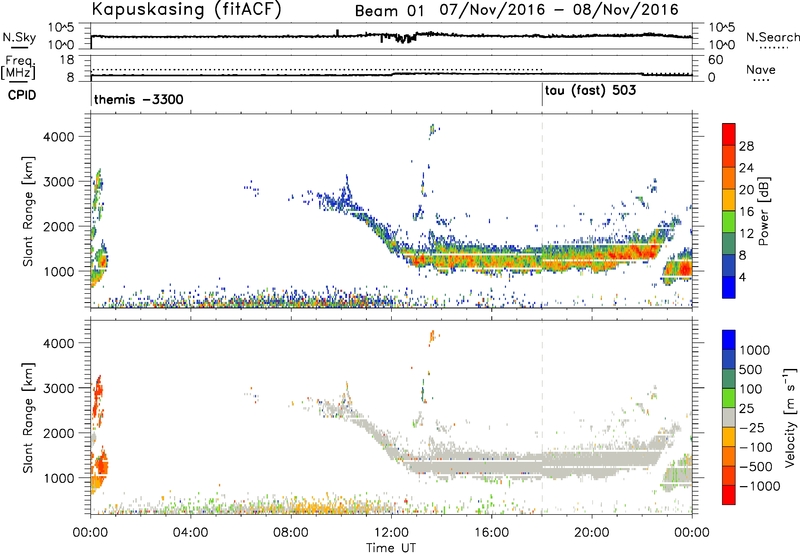Click the '-1000' Velocity colorbar tick value
This screenshot has width=800, height=554.
pos(759,486)
